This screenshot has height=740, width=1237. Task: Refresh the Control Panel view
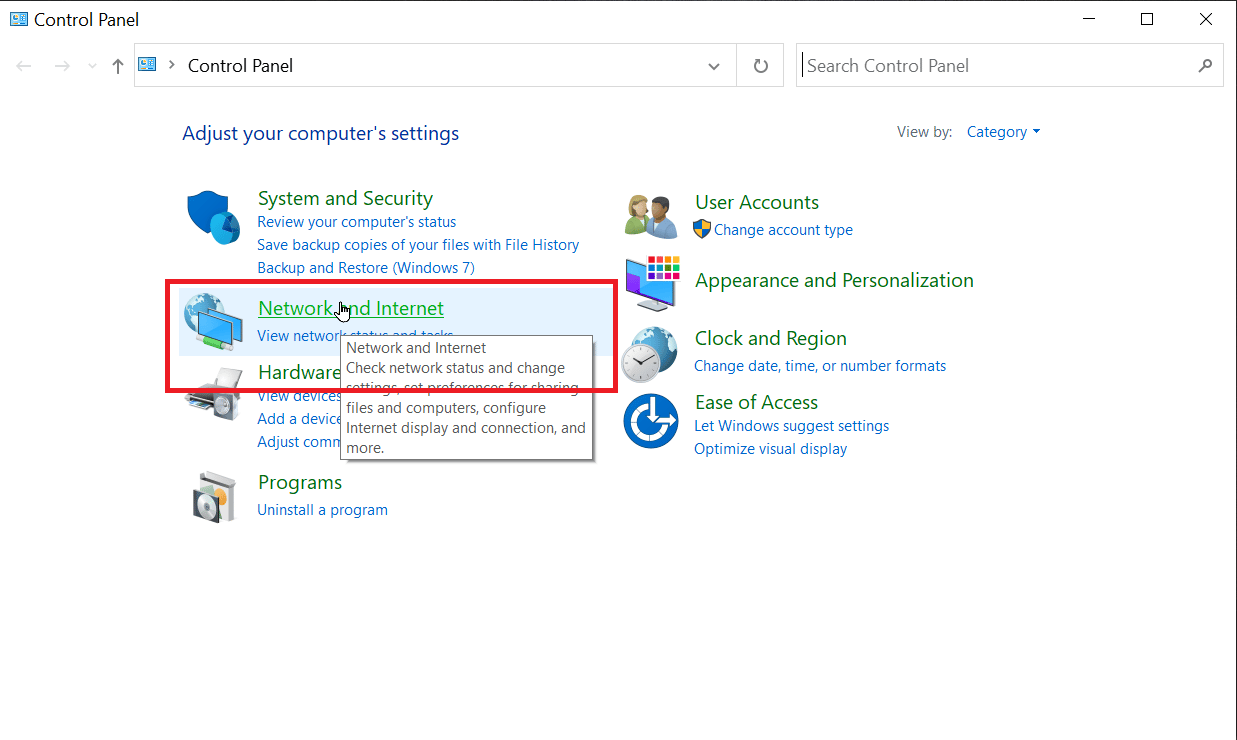click(761, 66)
